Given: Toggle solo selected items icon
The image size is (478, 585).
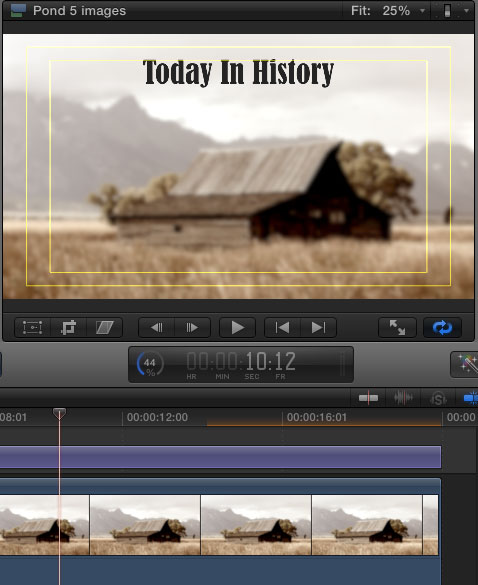Looking at the screenshot, I should (438, 398).
